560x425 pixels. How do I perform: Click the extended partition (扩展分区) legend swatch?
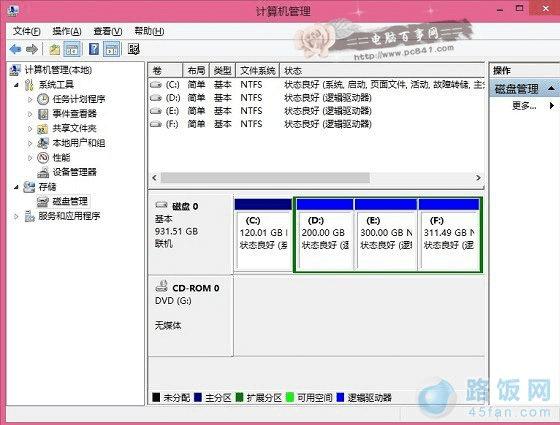[240, 397]
